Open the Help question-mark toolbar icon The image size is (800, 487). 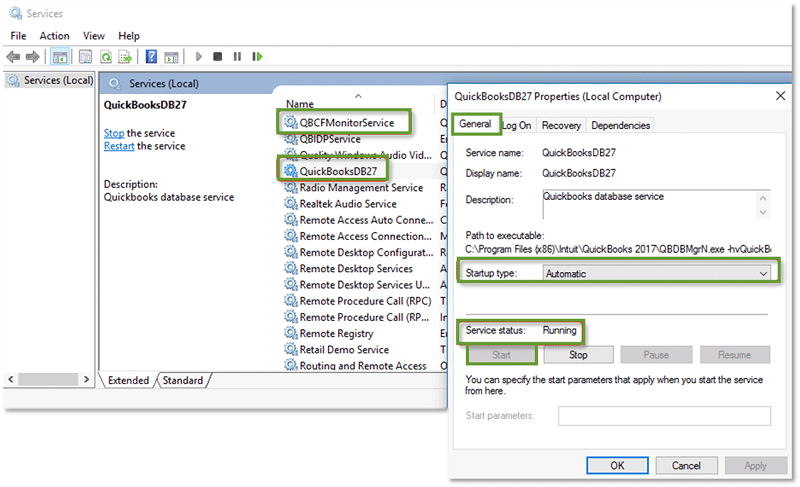(151, 56)
